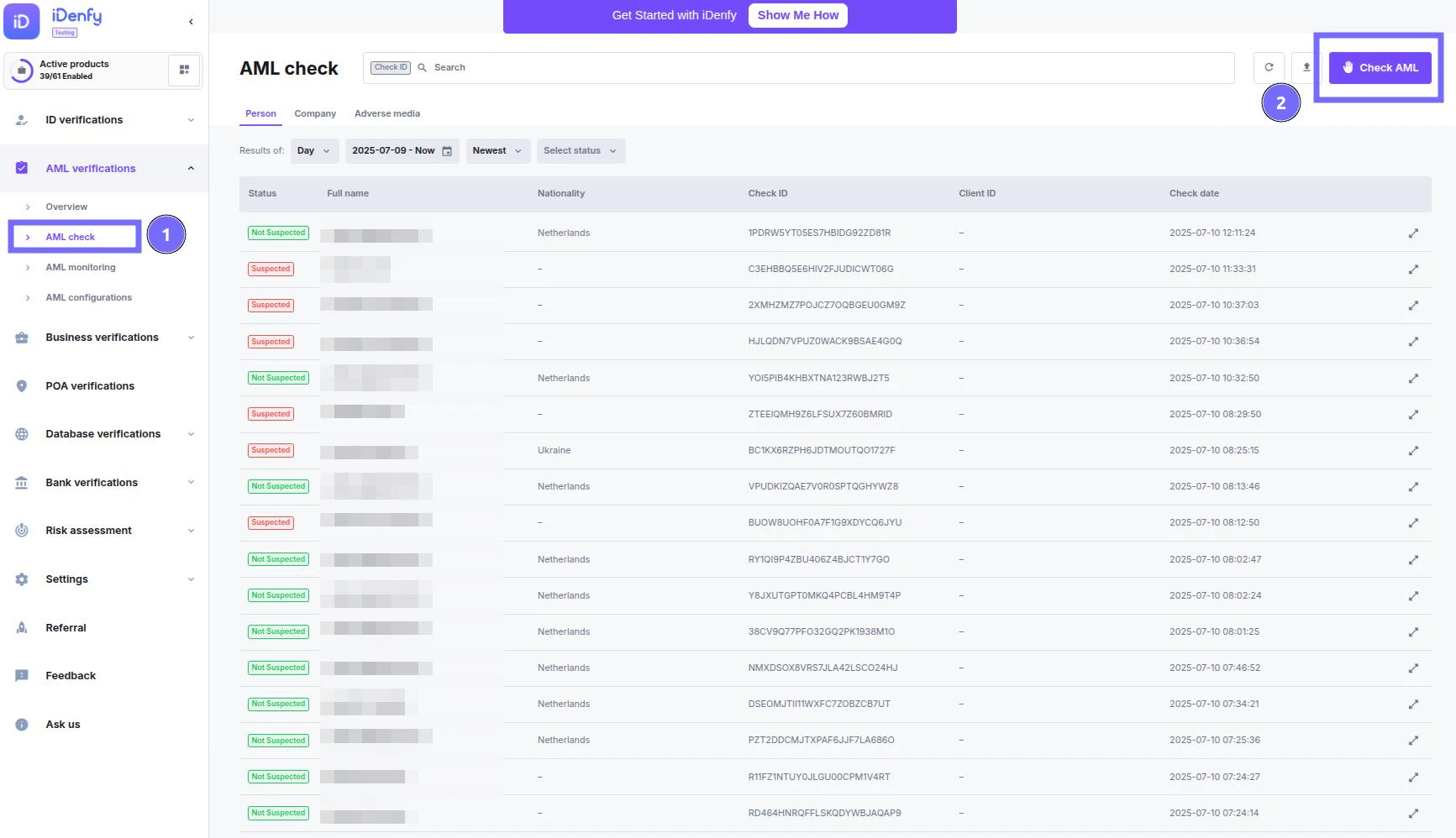
Task: Click the Risk assessment icon
Action: pos(22,531)
